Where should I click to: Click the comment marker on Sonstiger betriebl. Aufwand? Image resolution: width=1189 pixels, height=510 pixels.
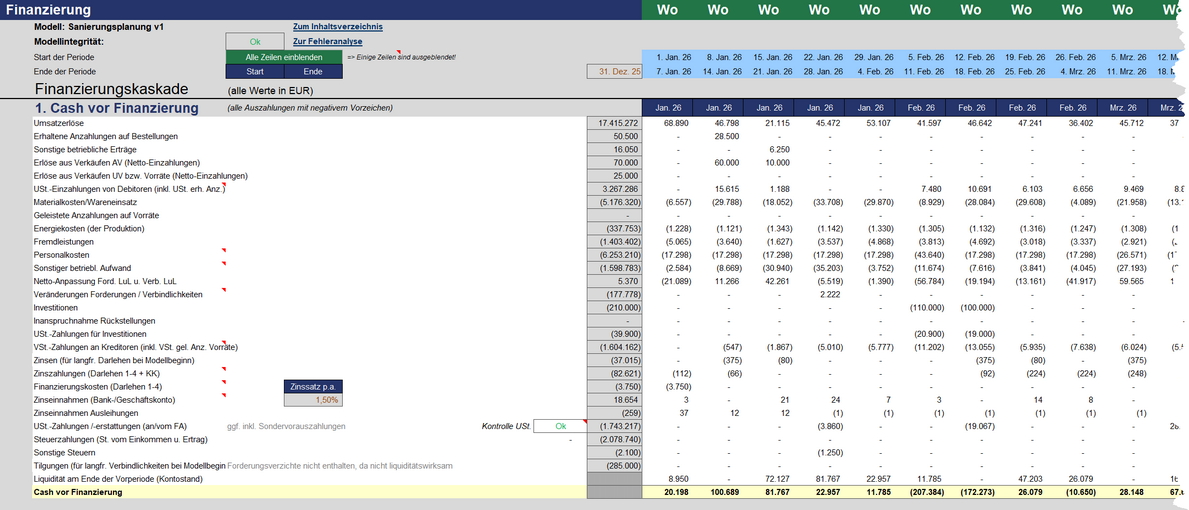pyautogui.click(x=224, y=263)
